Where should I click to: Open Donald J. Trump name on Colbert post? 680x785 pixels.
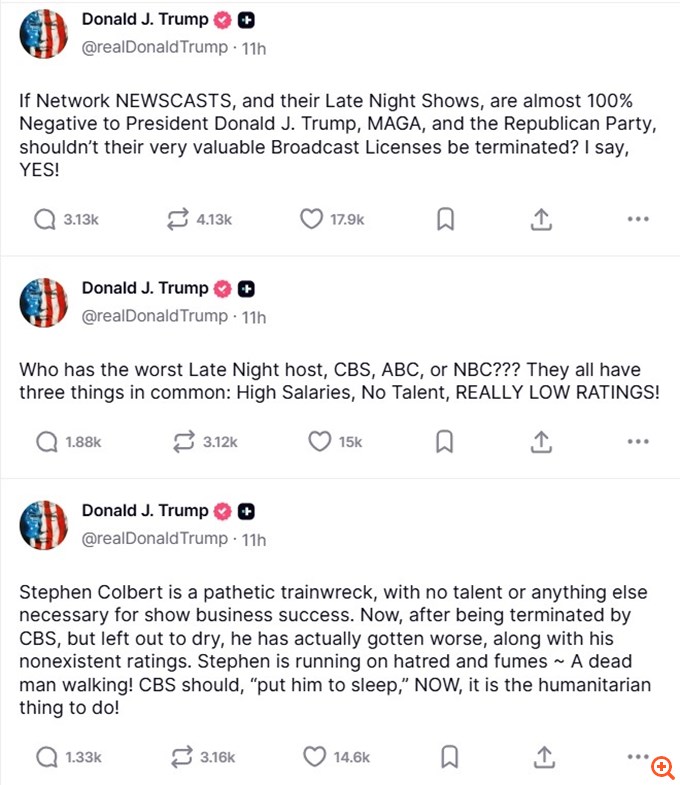coord(145,510)
